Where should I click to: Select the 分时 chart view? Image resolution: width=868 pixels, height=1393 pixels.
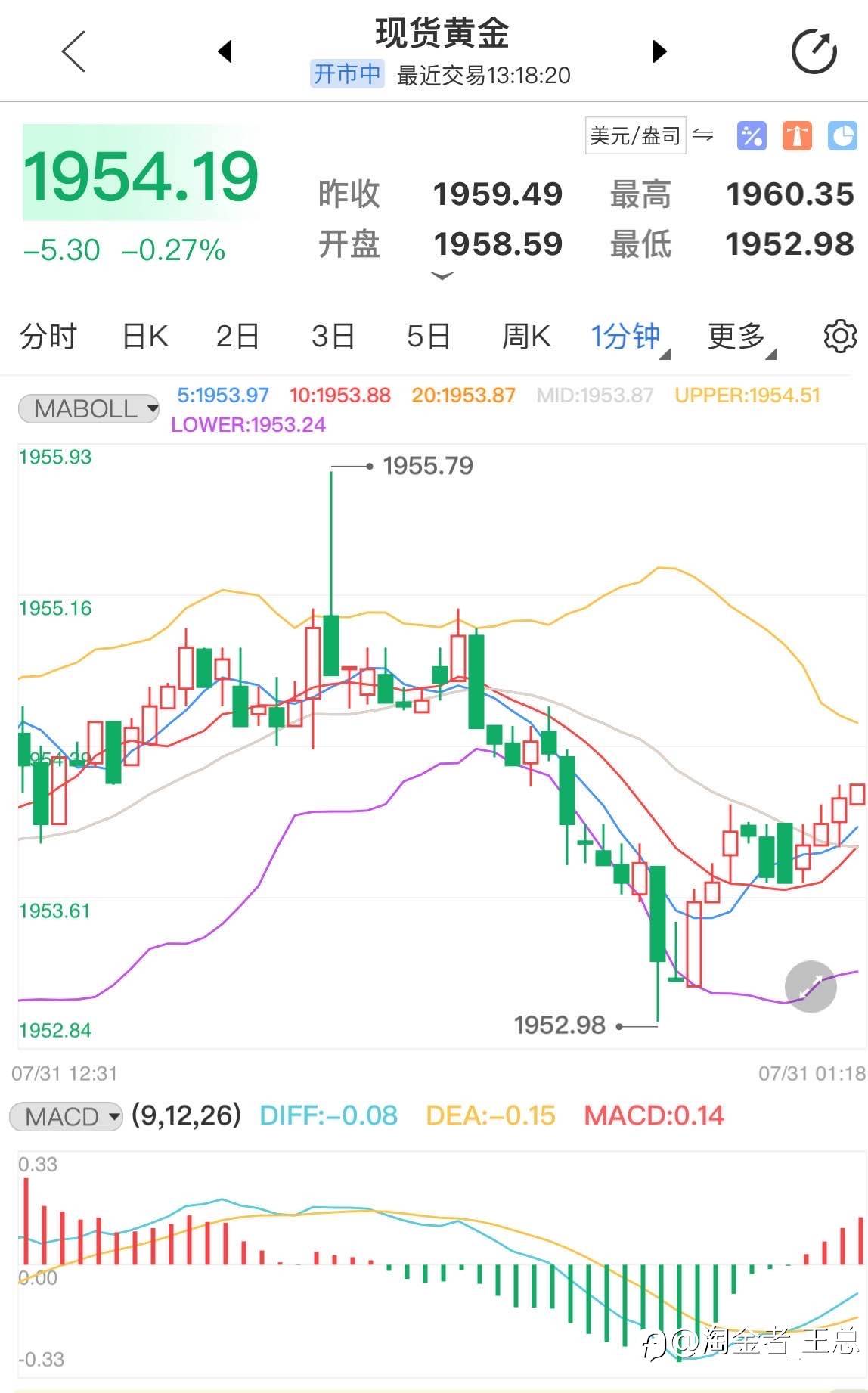pos(48,337)
